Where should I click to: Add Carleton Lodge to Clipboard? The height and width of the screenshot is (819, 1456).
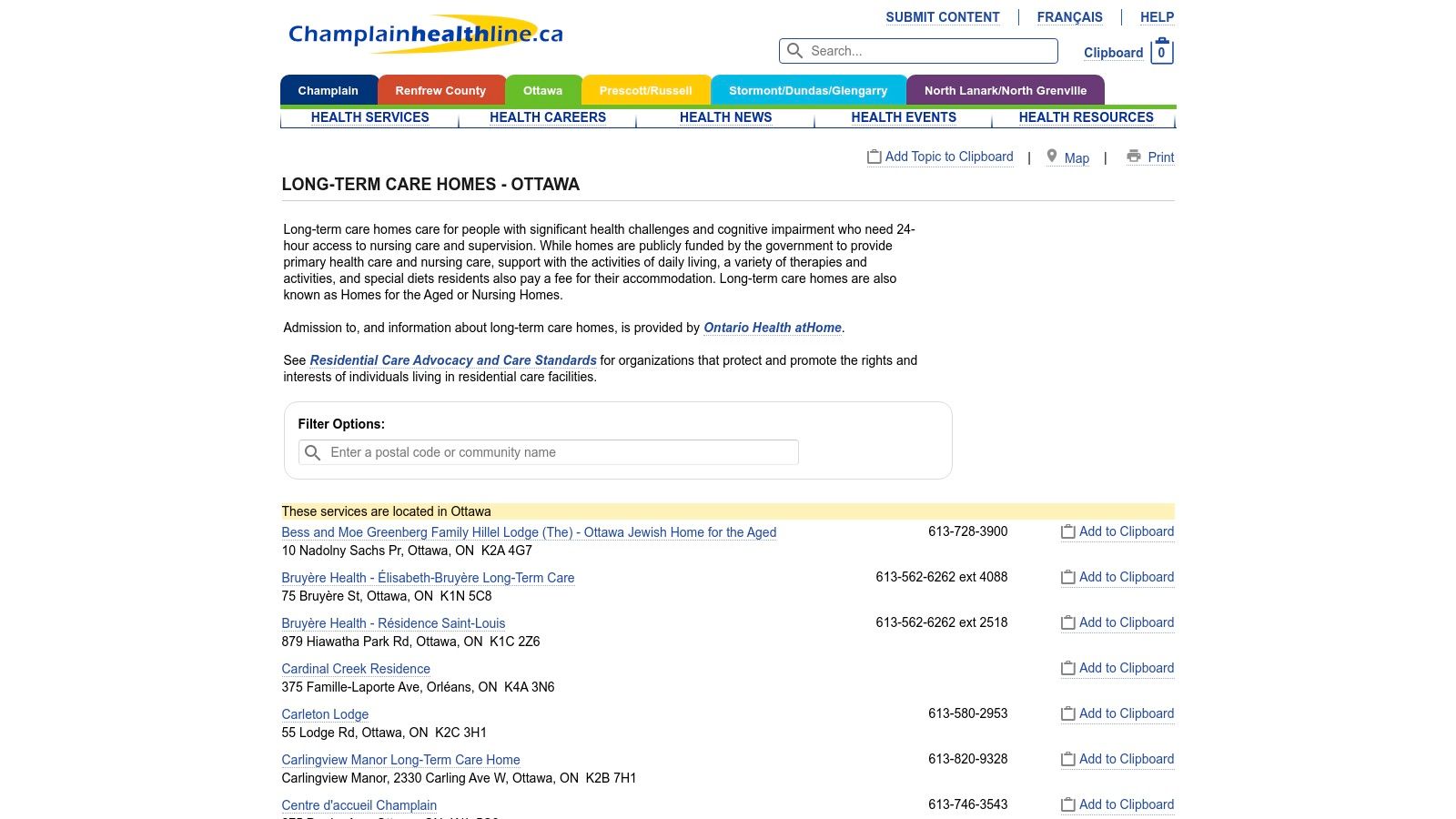coord(1127,713)
